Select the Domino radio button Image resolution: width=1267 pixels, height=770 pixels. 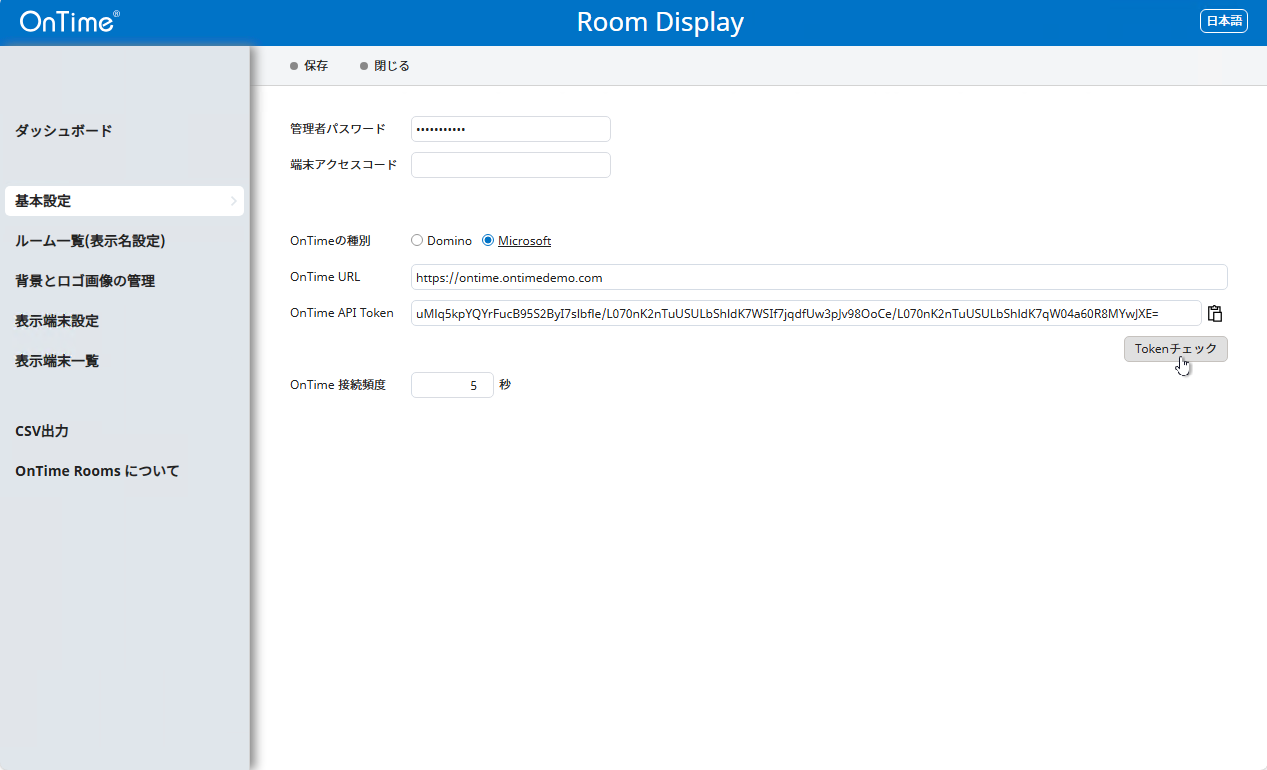(417, 241)
